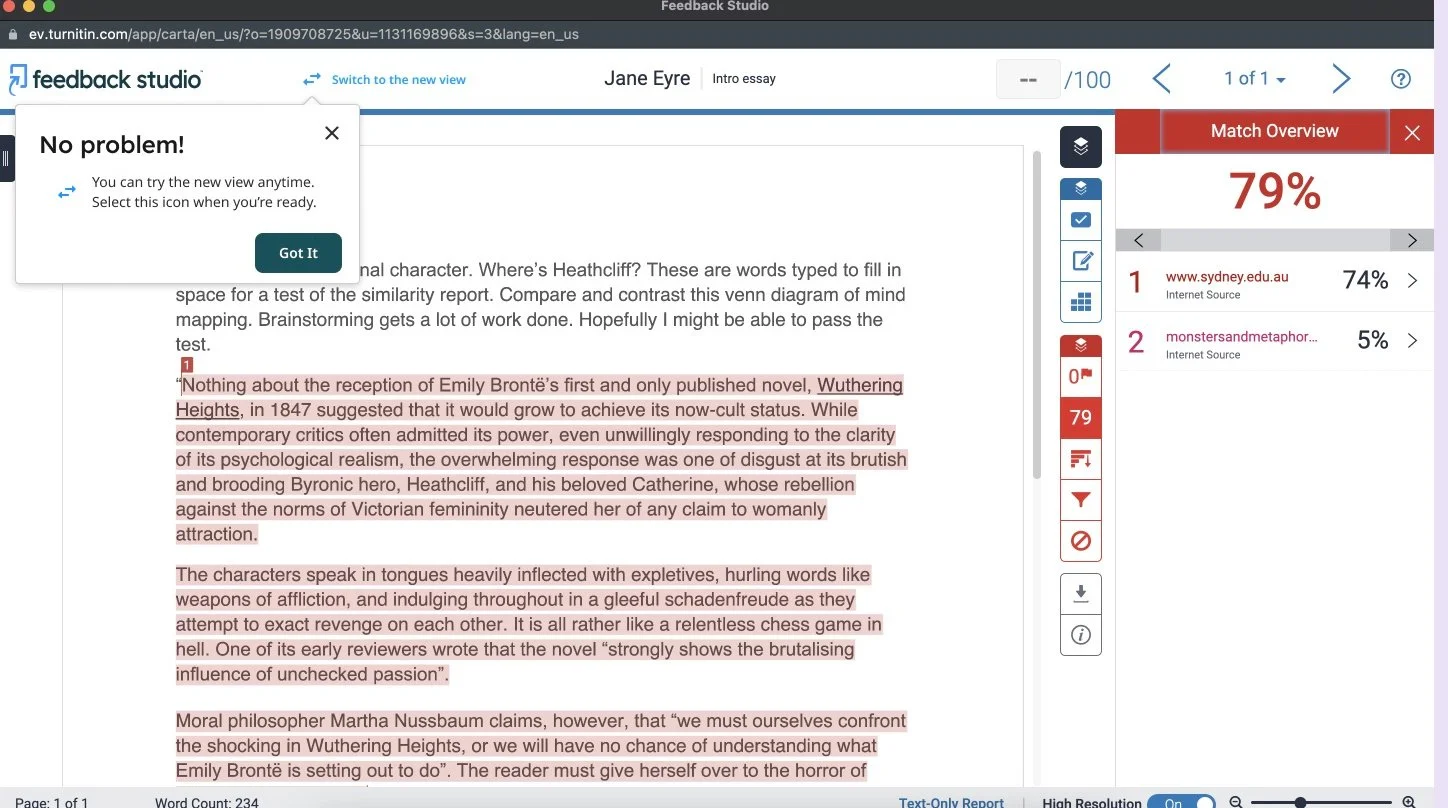1448x808 pixels.
Task: Expand www.sydney.edu.au match breakdown chevron
Action: (x=1412, y=281)
